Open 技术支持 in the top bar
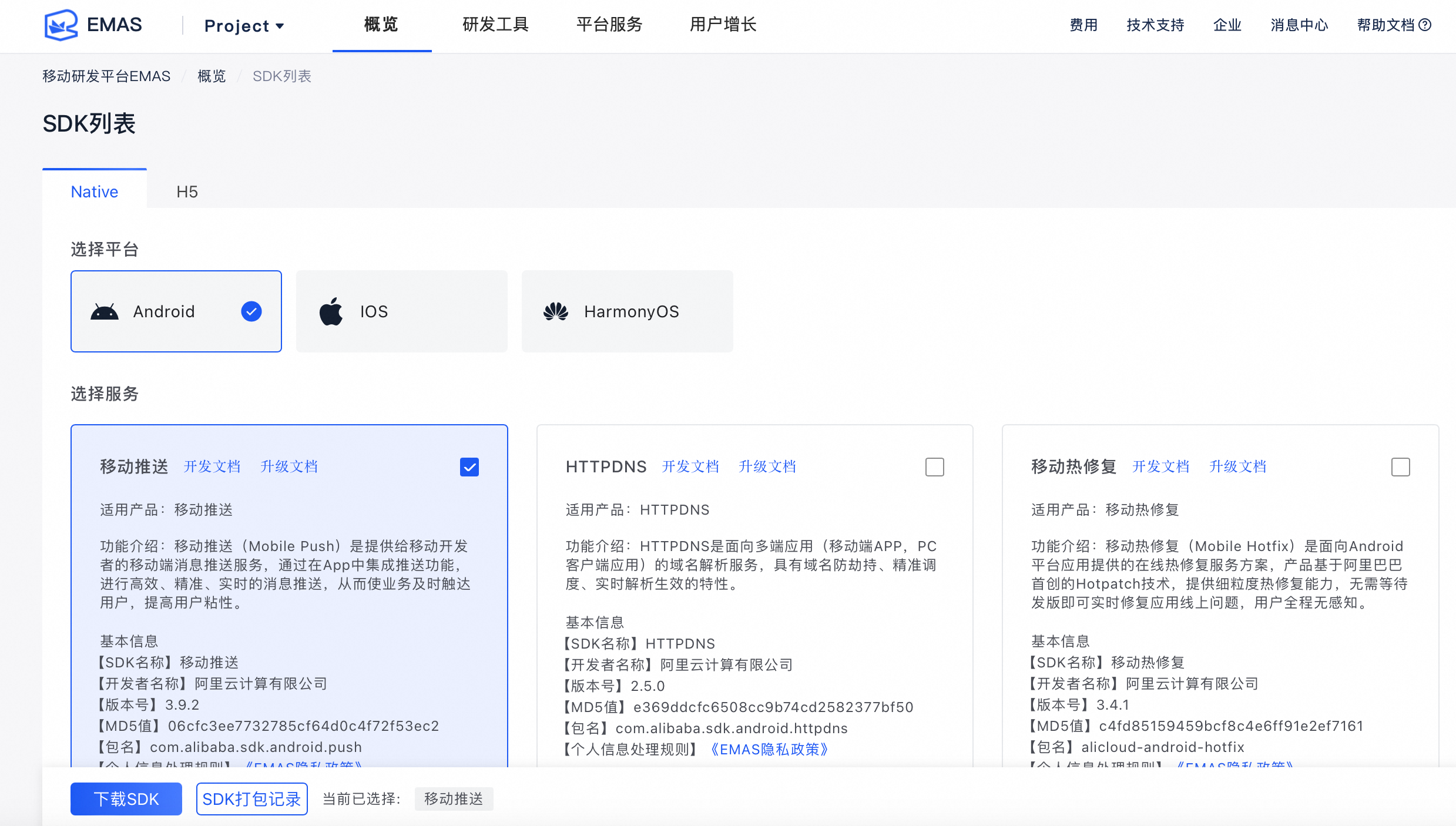The image size is (1456, 826). 1155,25
